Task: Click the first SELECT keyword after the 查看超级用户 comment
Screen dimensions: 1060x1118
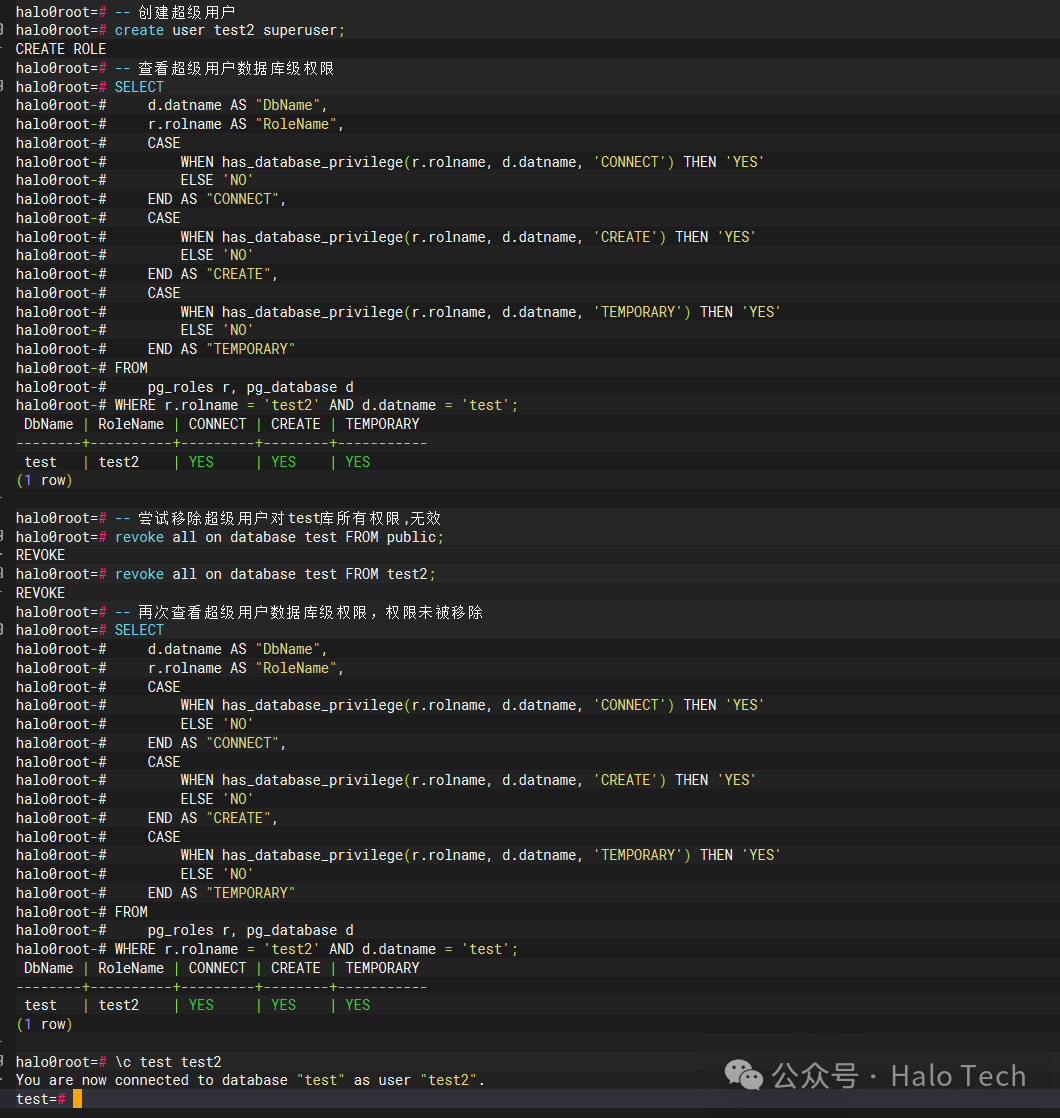Action: coord(139,87)
